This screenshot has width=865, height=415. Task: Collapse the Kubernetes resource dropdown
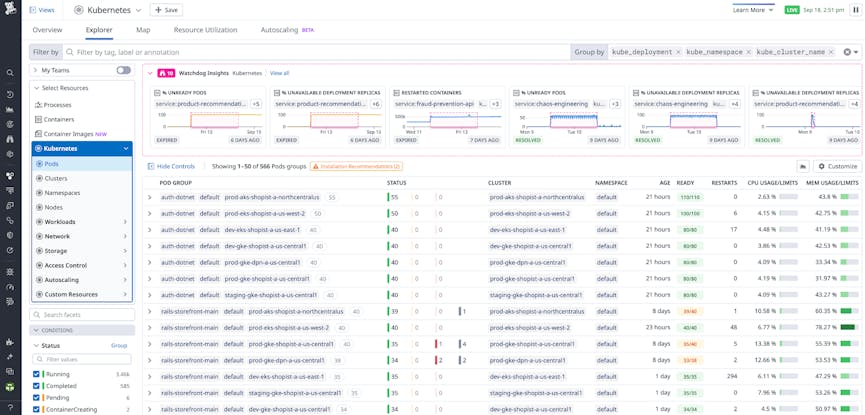pyautogui.click(x=126, y=148)
